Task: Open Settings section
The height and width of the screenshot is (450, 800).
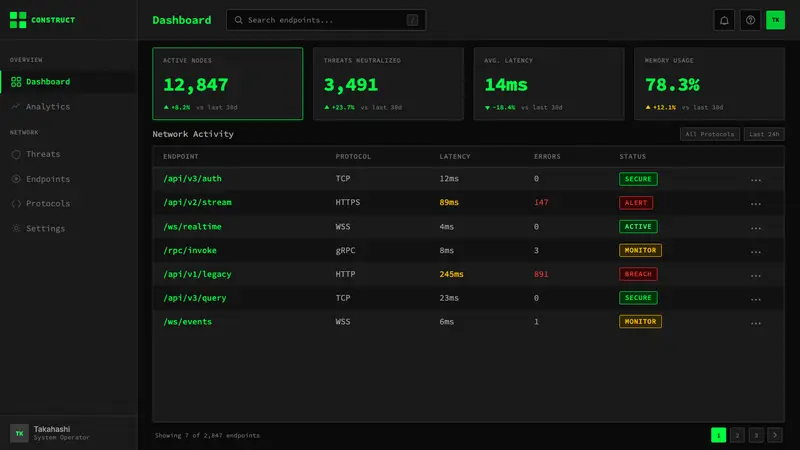Action: [x=69, y=229]
